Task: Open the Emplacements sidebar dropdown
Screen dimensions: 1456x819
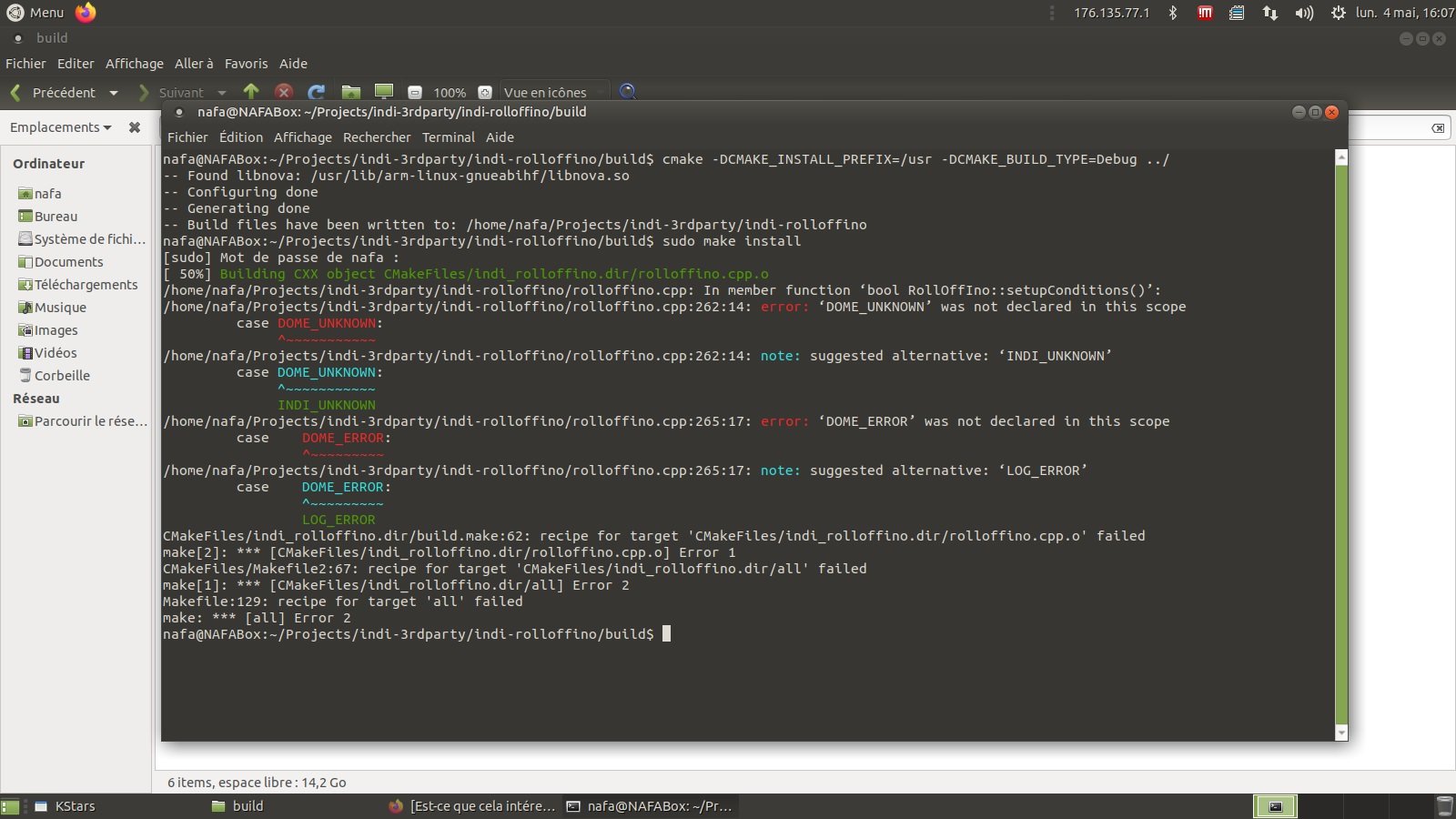Action: pos(61,127)
